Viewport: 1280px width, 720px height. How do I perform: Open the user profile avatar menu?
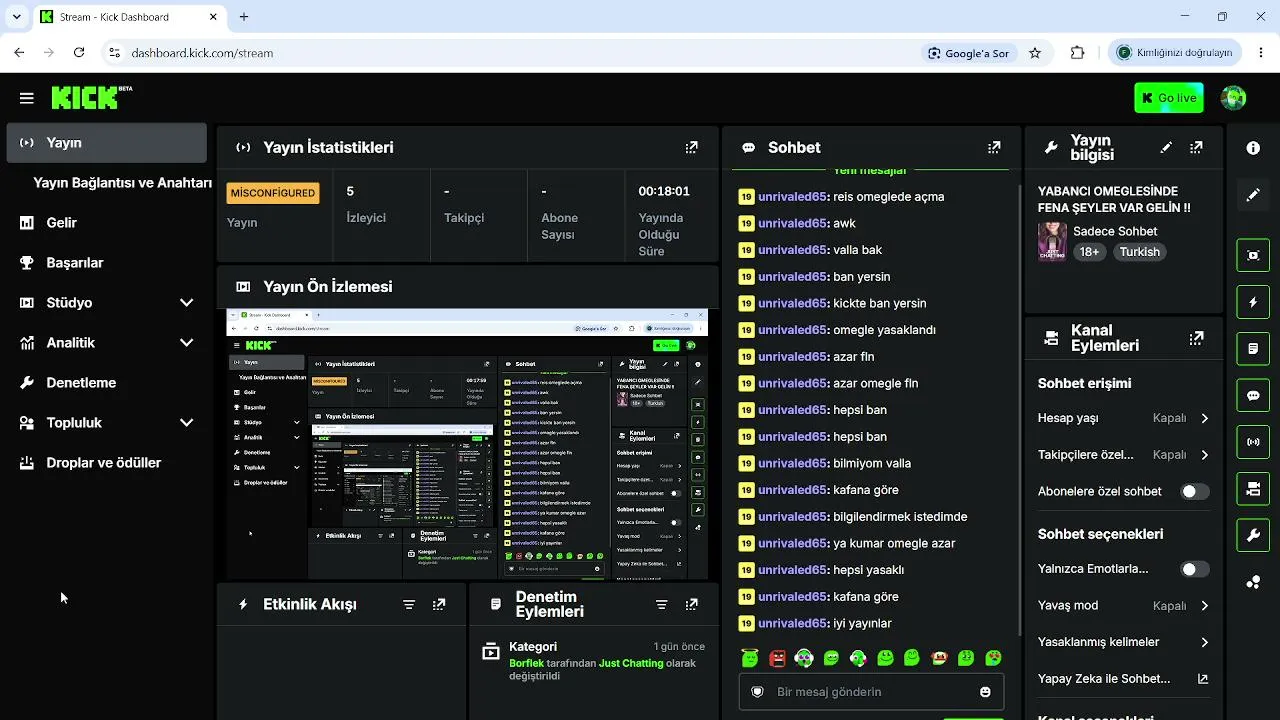click(x=1234, y=98)
